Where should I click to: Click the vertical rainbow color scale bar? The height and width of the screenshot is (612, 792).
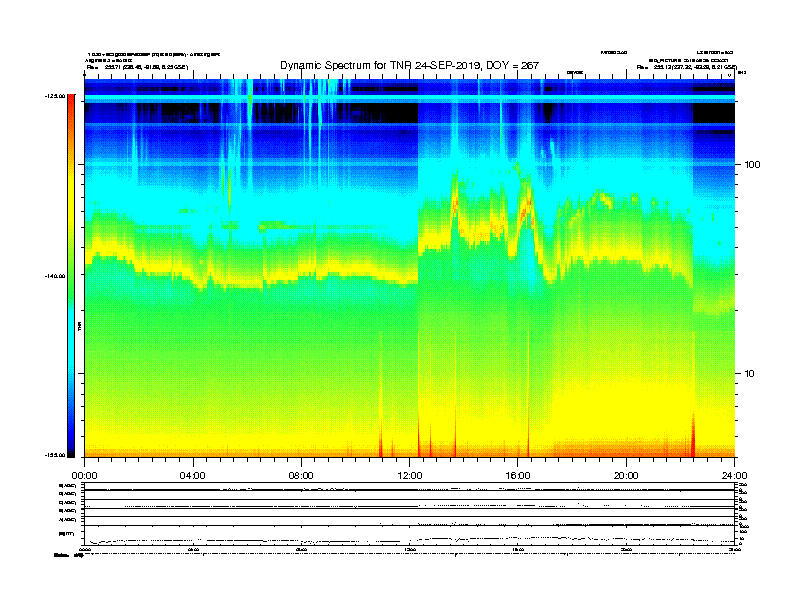71,276
